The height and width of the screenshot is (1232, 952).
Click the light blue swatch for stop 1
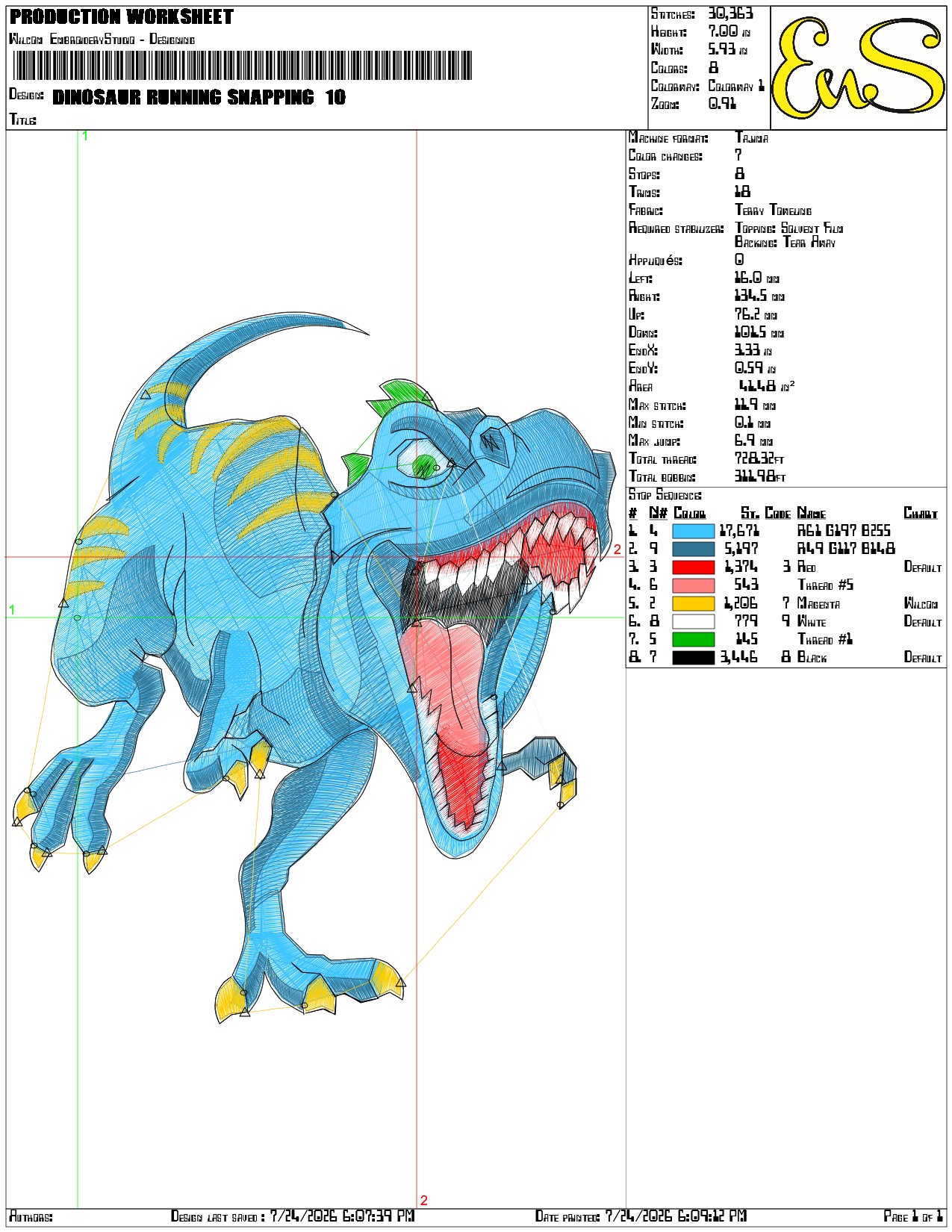click(x=693, y=531)
